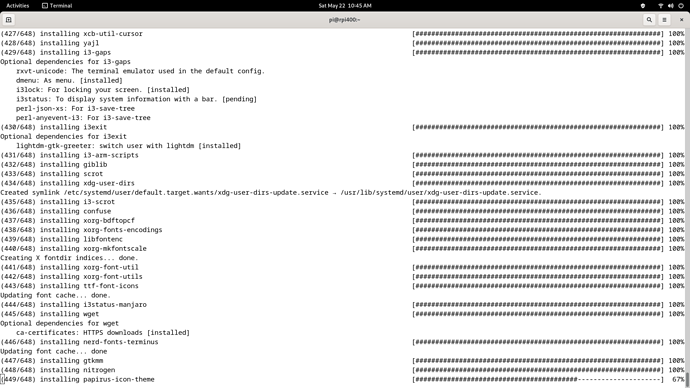
Task: Click the papirus-icon-theme 67% progress bar
Action: (537, 379)
